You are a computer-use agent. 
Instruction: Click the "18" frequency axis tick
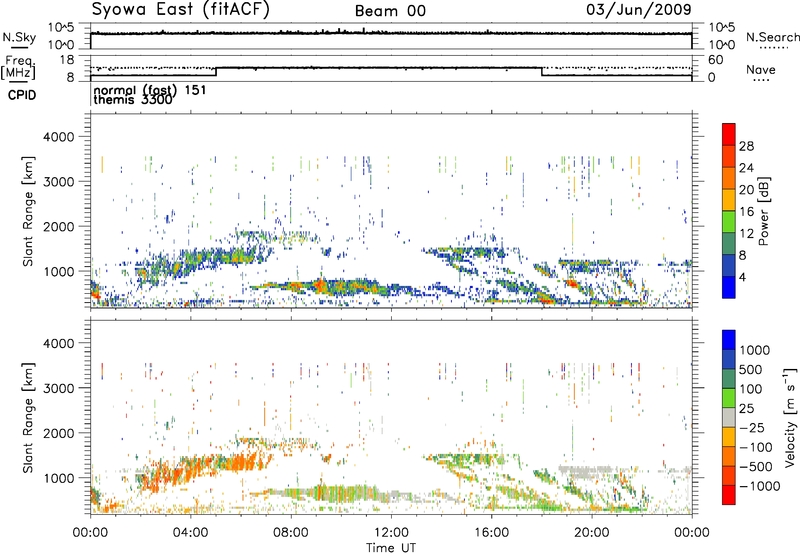click(67, 60)
